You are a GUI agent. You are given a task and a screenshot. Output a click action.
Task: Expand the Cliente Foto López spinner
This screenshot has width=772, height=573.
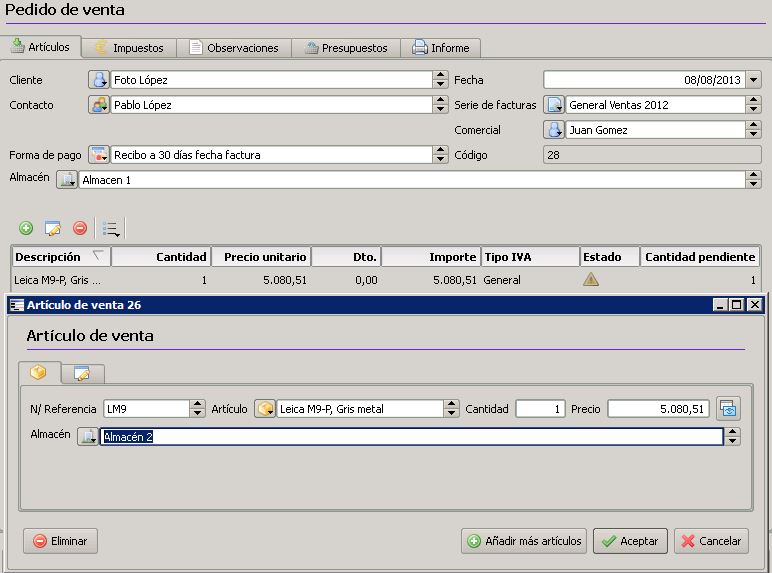pyautogui.click(x=440, y=80)
